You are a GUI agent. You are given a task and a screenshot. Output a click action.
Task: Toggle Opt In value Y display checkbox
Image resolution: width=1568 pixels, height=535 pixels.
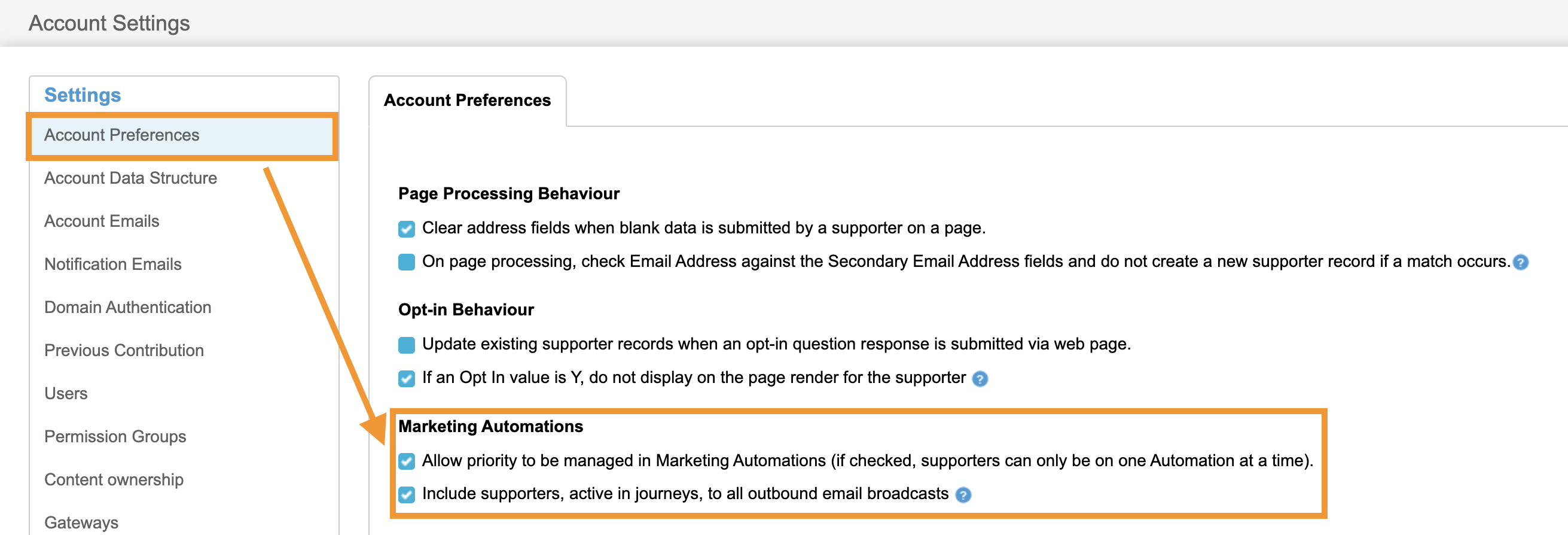point(406,378)
